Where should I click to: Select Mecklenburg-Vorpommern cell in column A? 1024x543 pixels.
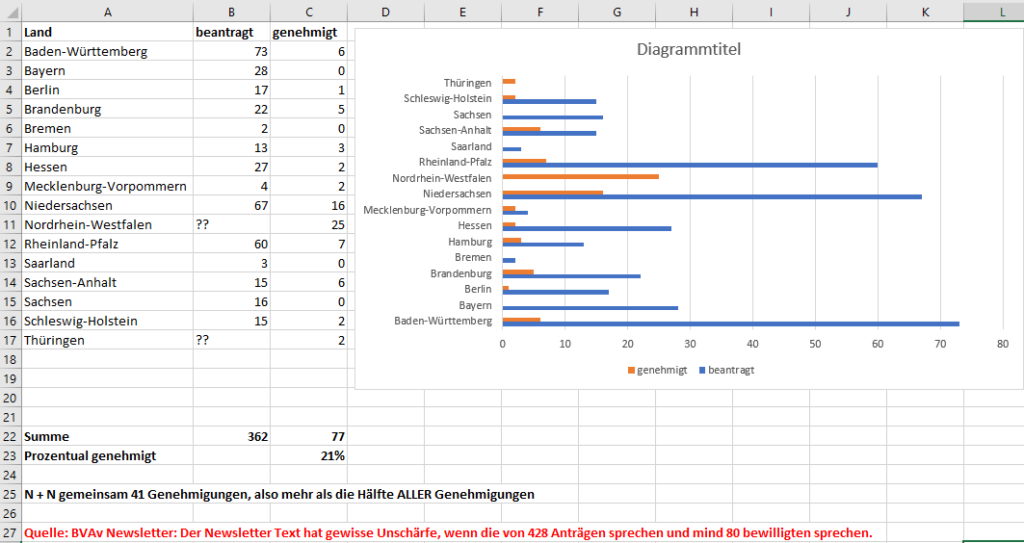[x=107, y=186]
